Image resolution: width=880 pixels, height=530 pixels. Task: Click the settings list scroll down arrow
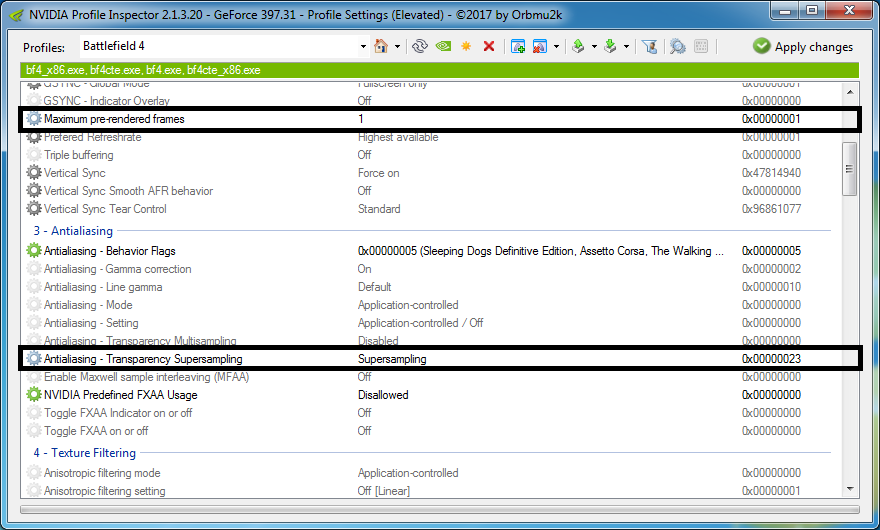tap(850, 489)
